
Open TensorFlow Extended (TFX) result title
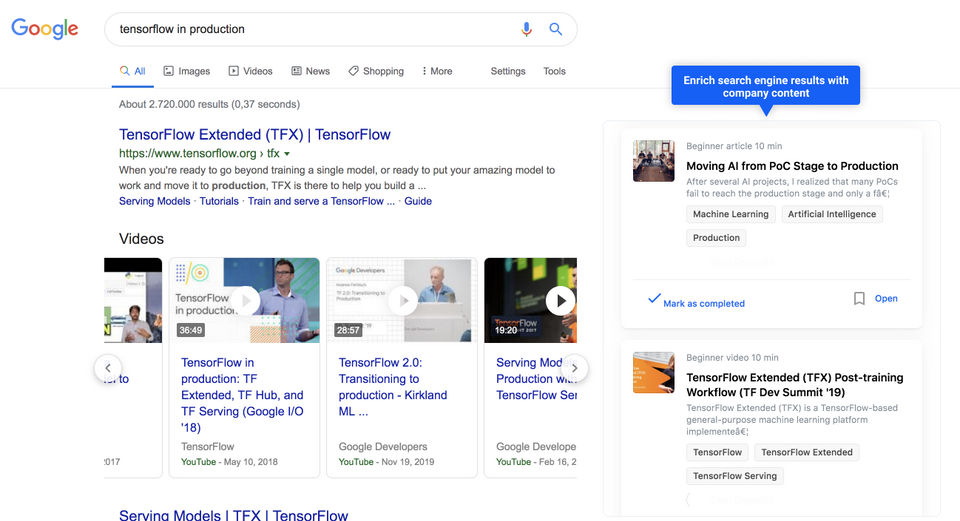(255, 135)
